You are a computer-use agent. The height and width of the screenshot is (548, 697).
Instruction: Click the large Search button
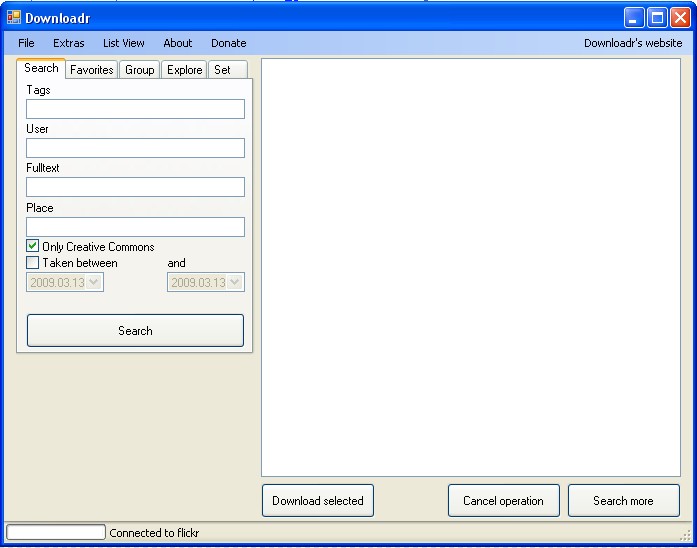135,331
